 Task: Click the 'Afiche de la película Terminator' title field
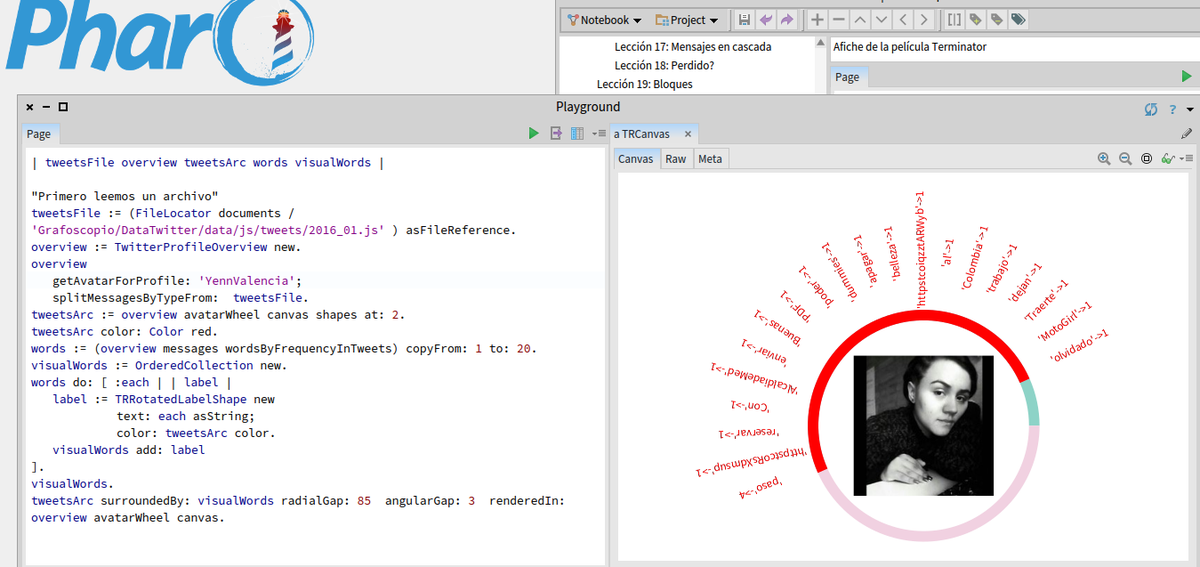[1015, 47]
